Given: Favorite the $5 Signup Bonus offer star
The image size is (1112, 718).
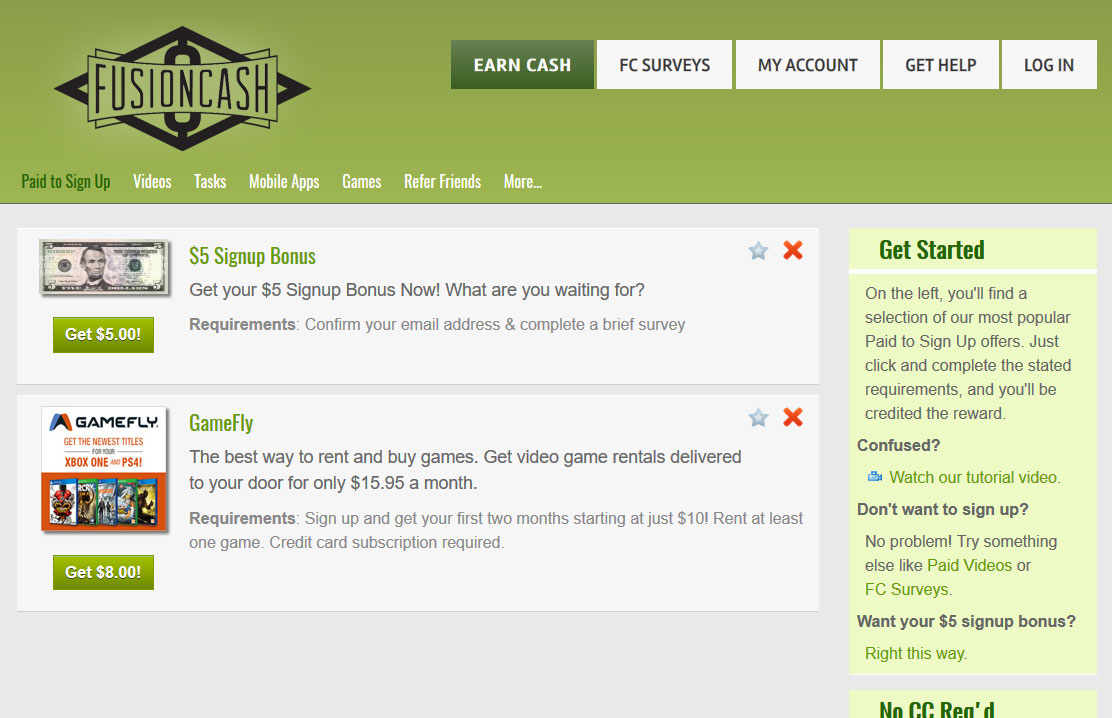Looking at the screenshot, I should pyautogui.click(x=758, y=250).
